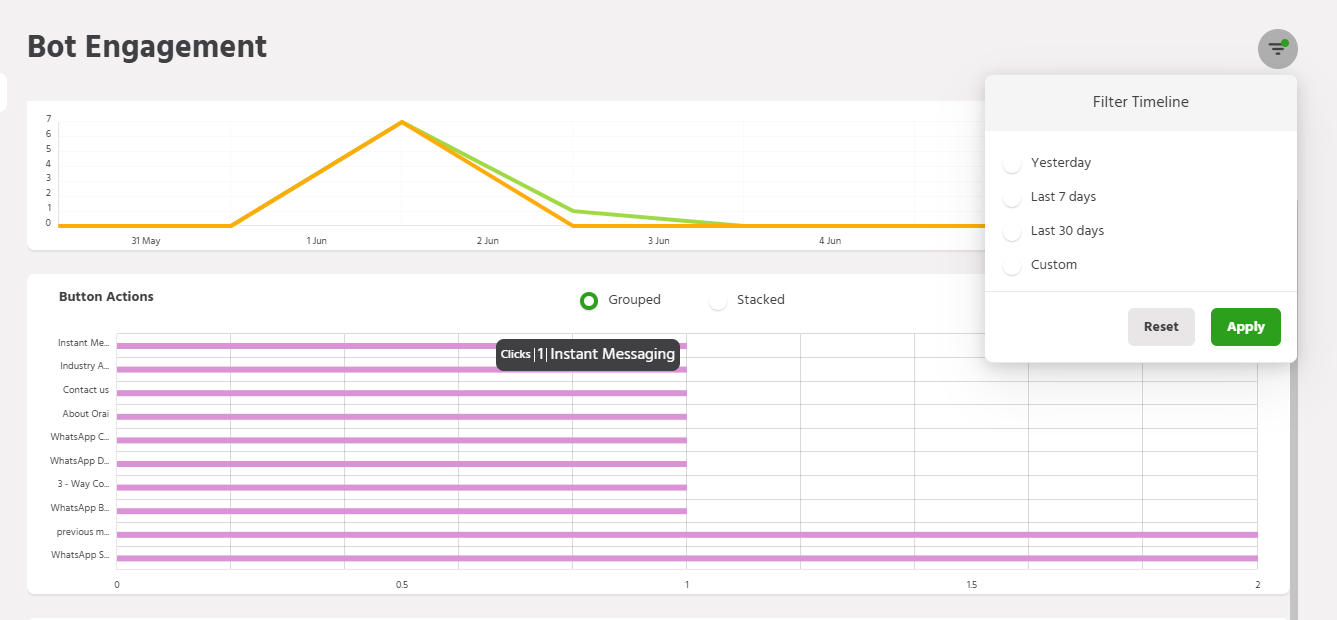Click the Reset button
Screen dimensions: 1337x620
coord(1161,327)
